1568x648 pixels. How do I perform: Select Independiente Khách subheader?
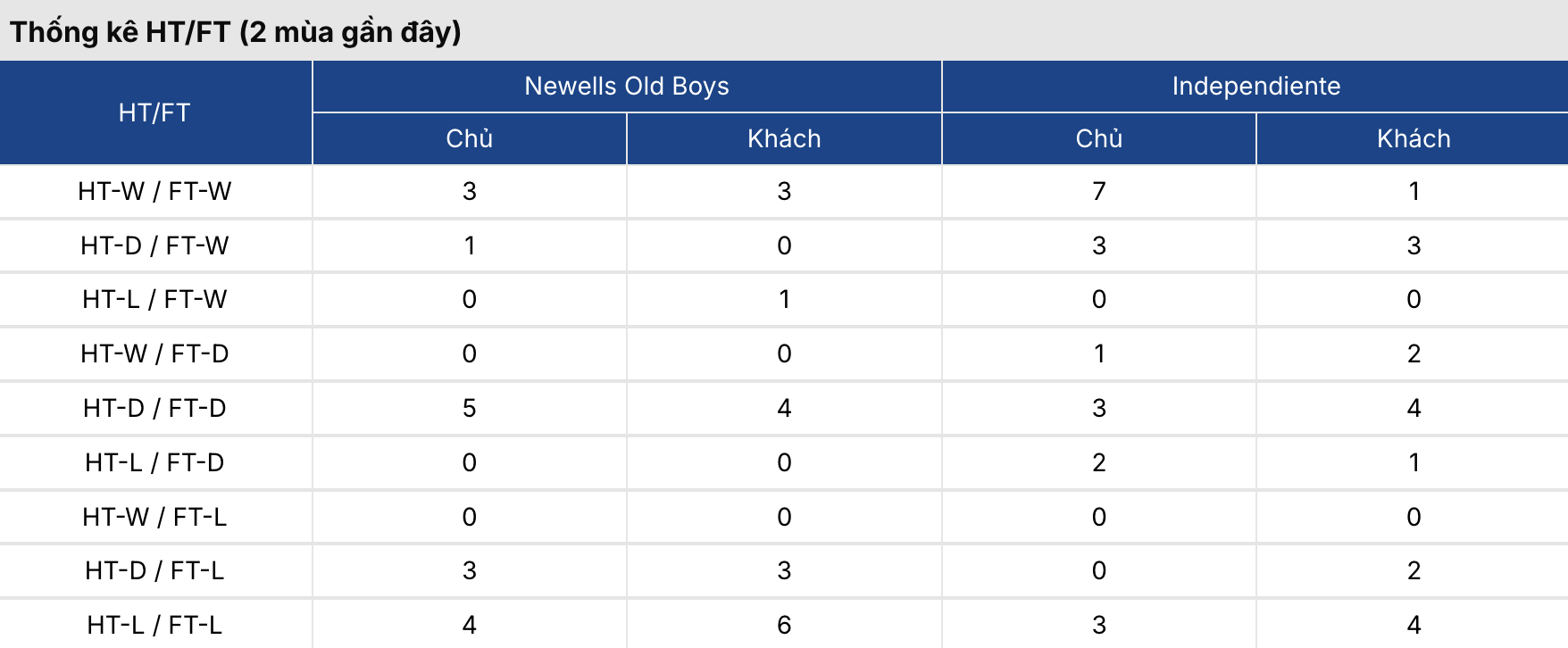coord(1414,139)
